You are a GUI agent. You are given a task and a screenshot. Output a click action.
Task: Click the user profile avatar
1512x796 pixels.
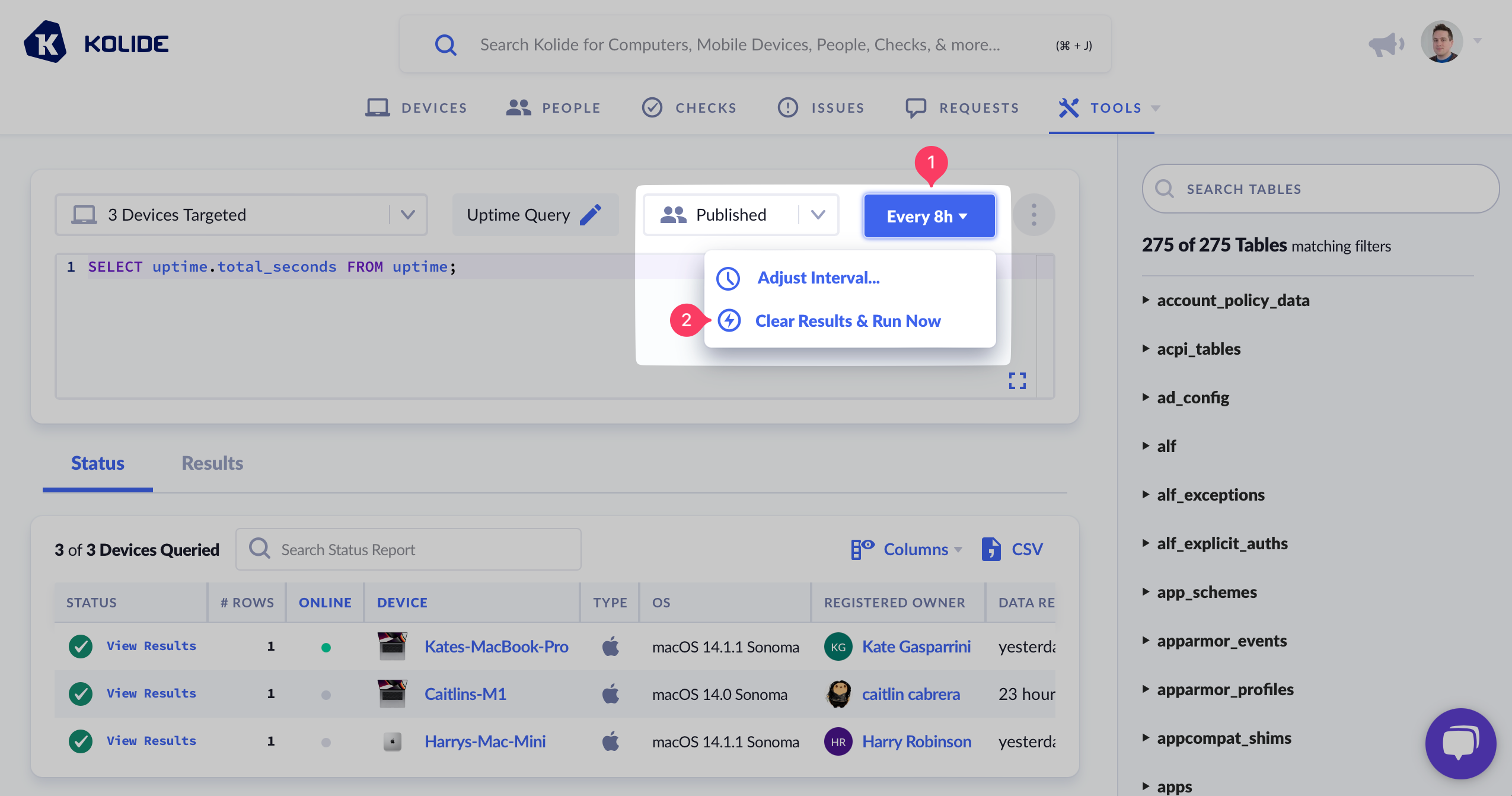click(1441, 43)
